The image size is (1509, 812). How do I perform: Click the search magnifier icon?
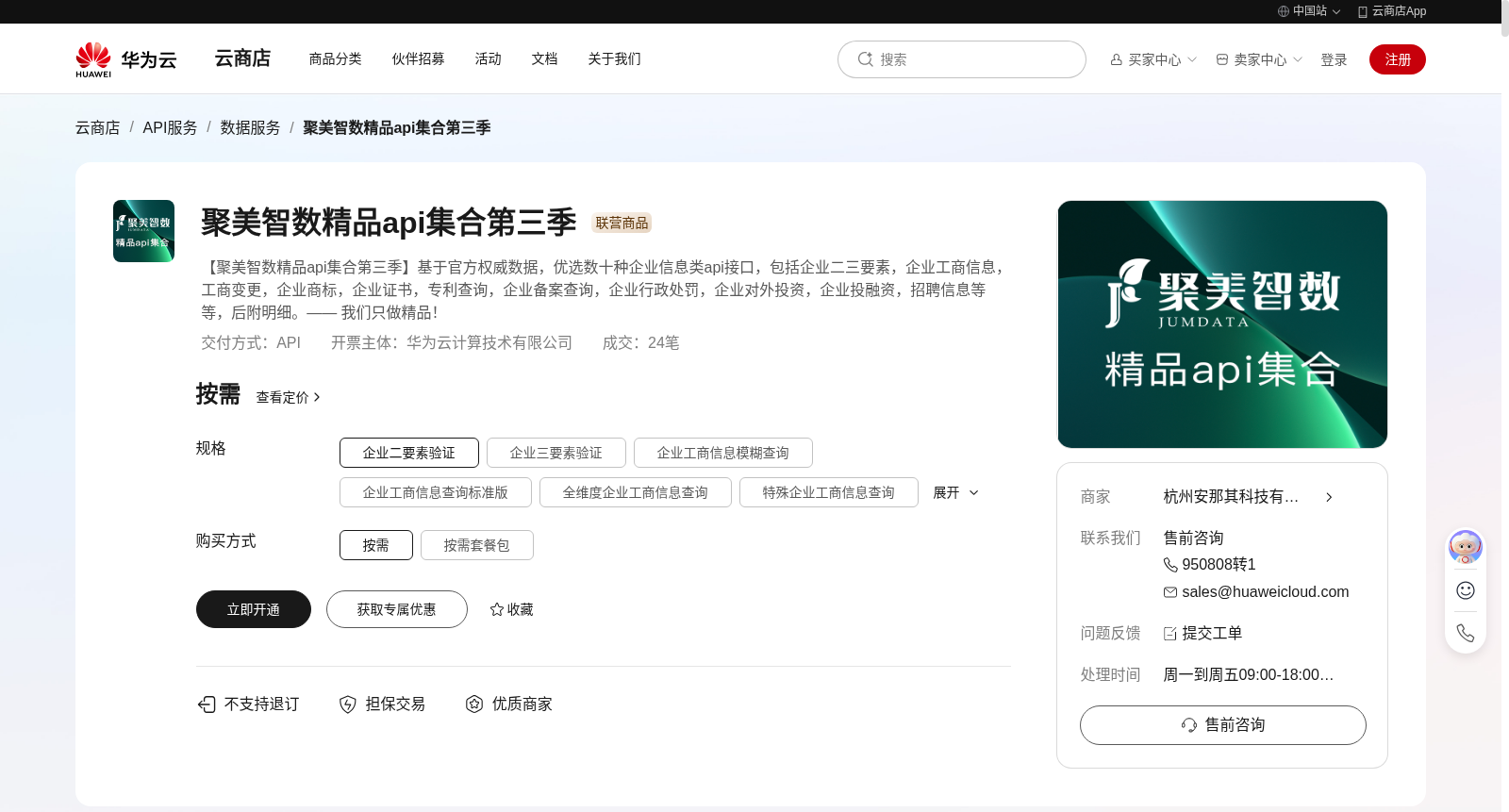[865, 59]
